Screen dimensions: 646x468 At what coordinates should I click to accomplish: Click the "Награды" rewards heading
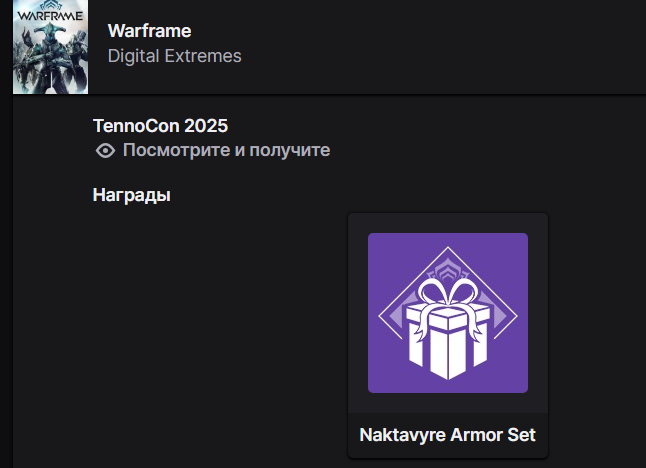click(x=131, y=194)
